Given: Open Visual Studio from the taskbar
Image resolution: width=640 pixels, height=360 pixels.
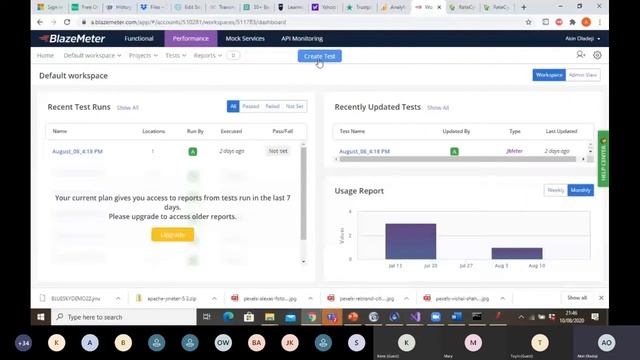Looking at the screenshot, I should coord(415,317).
